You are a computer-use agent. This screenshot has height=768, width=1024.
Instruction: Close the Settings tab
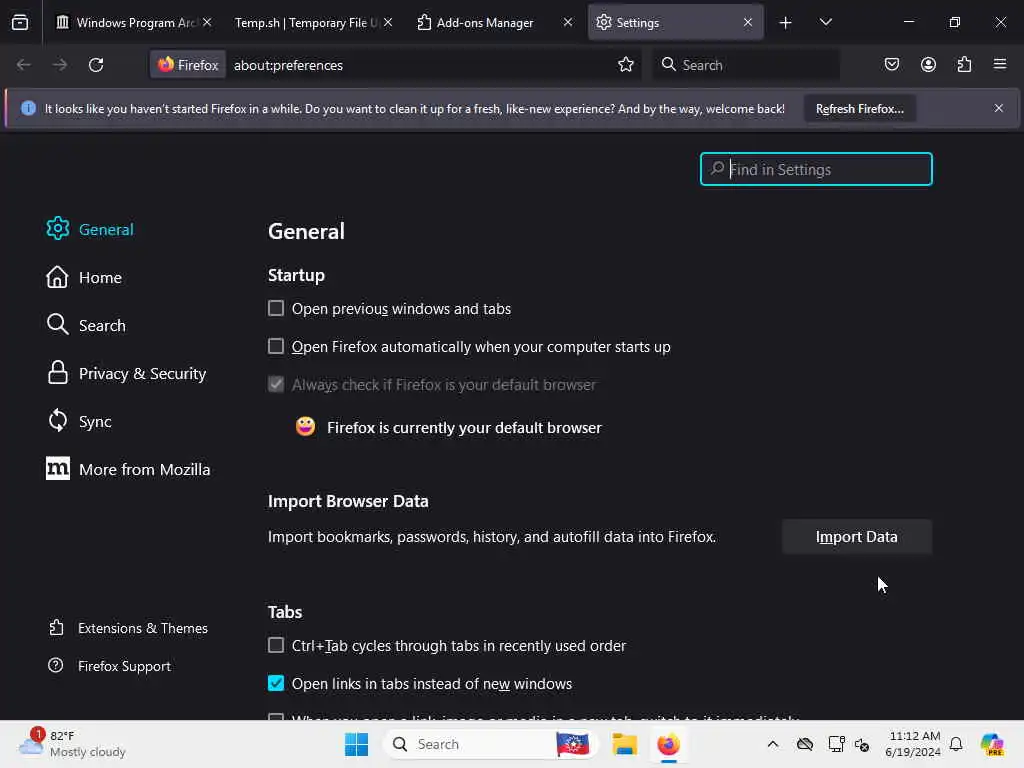pyautogui.click(x=748, y=22)
